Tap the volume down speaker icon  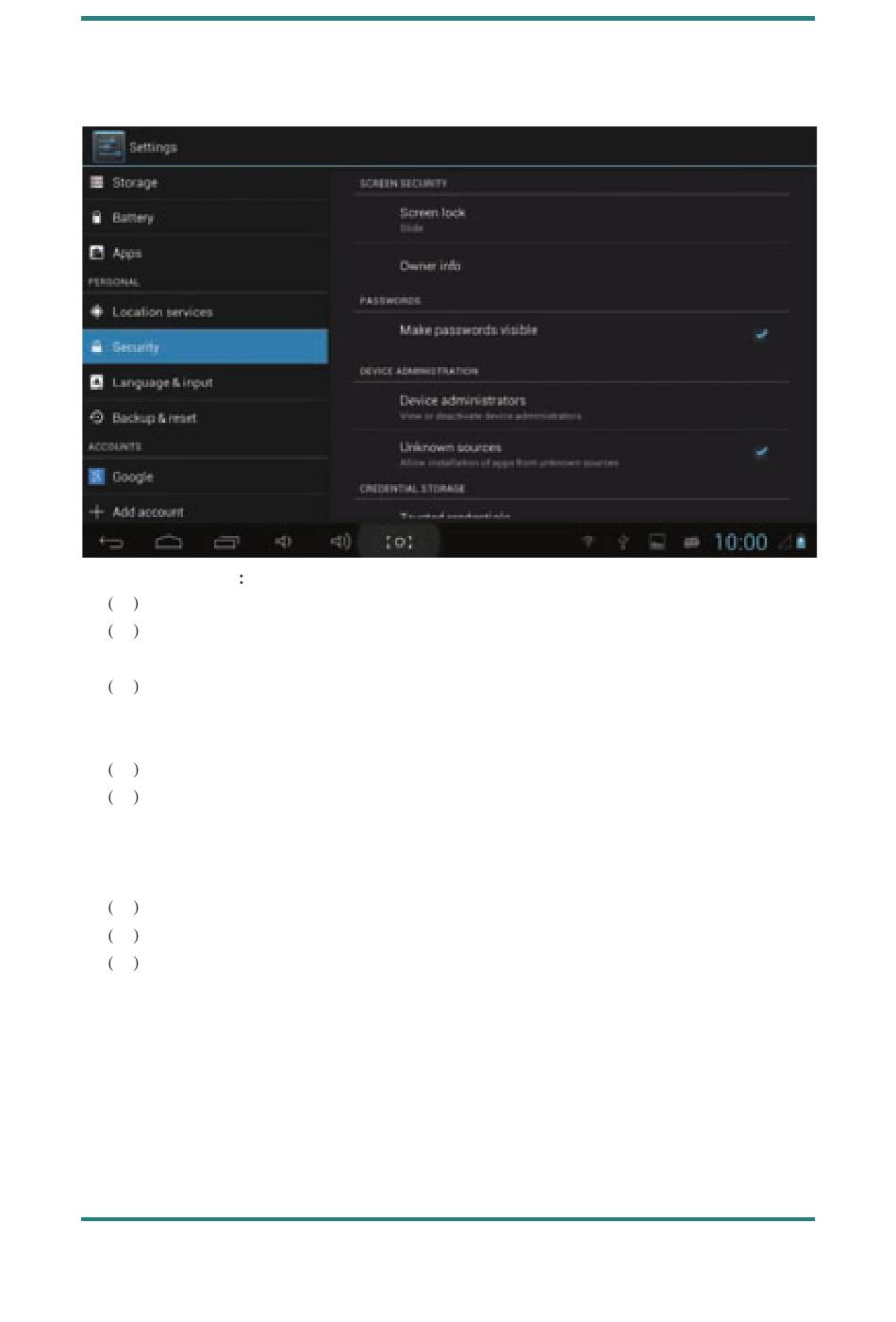tap(283, 542)
